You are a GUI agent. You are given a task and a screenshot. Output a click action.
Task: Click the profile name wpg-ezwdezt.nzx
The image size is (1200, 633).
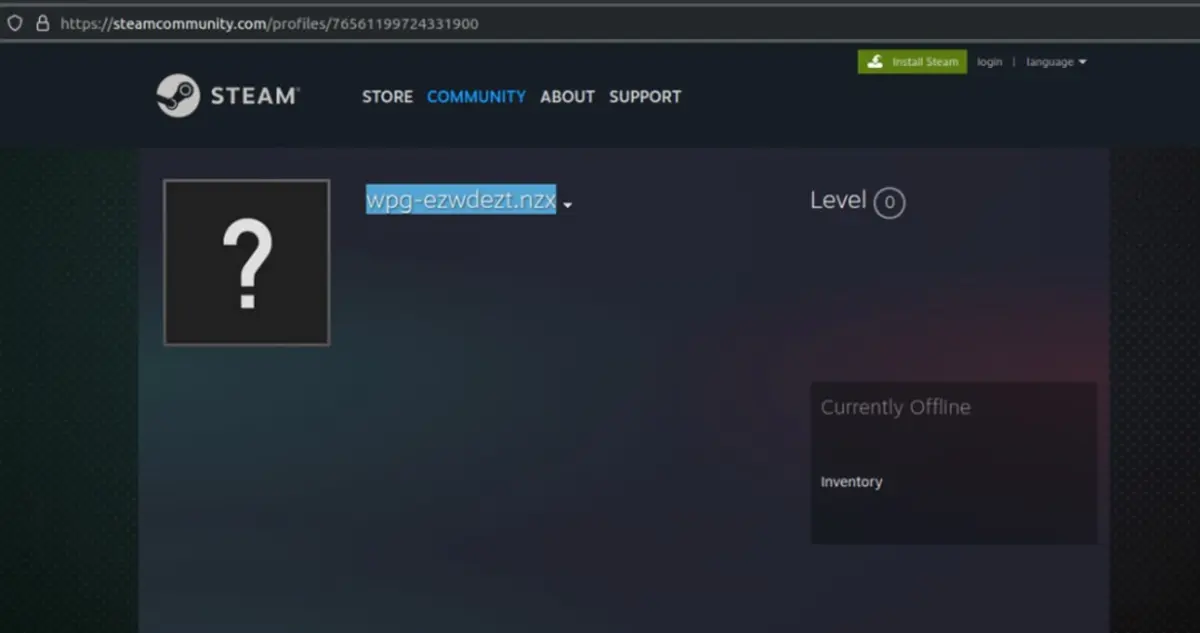coord(461,200)
